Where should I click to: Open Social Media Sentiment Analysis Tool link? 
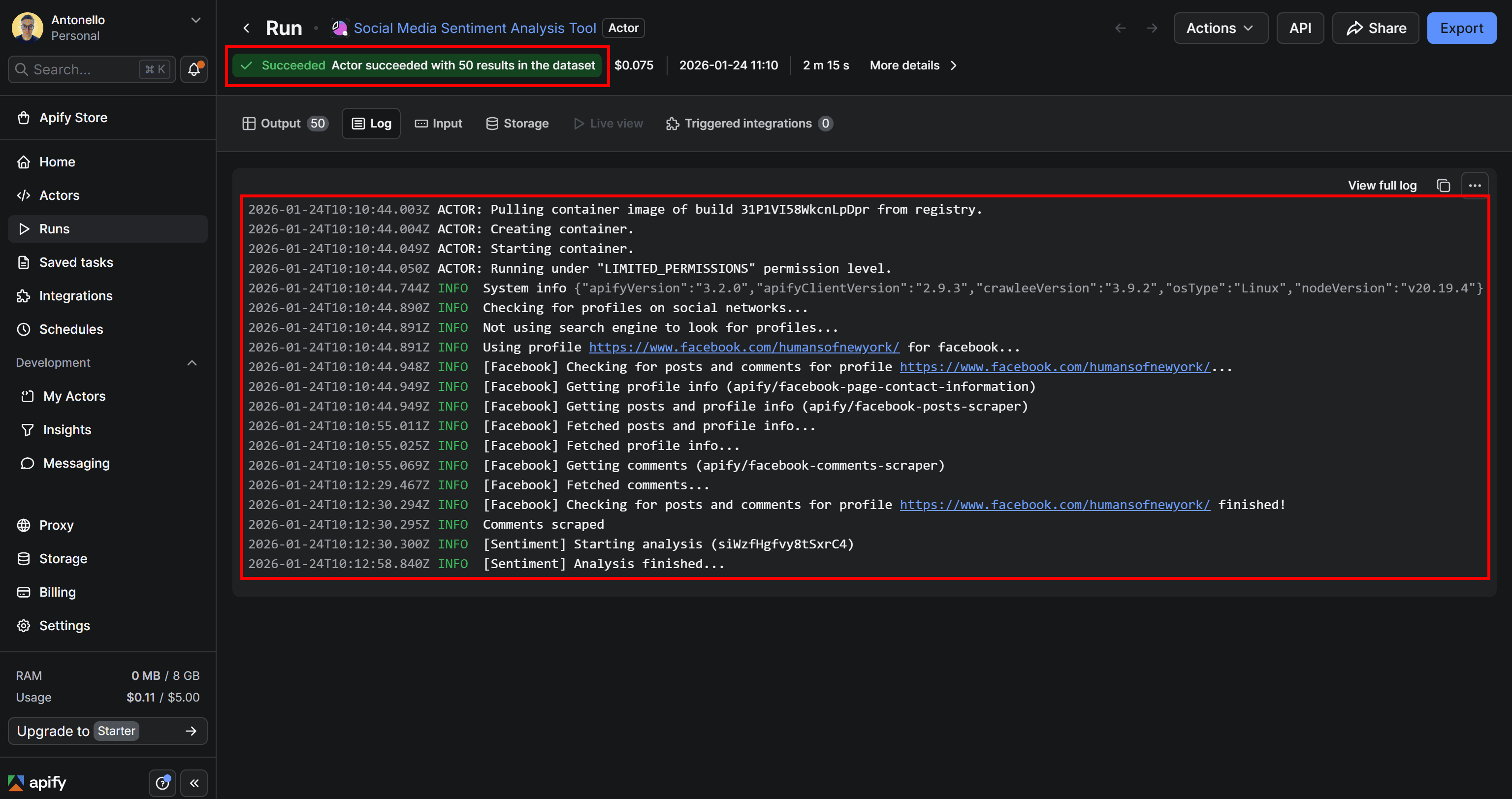click(474, 28)
